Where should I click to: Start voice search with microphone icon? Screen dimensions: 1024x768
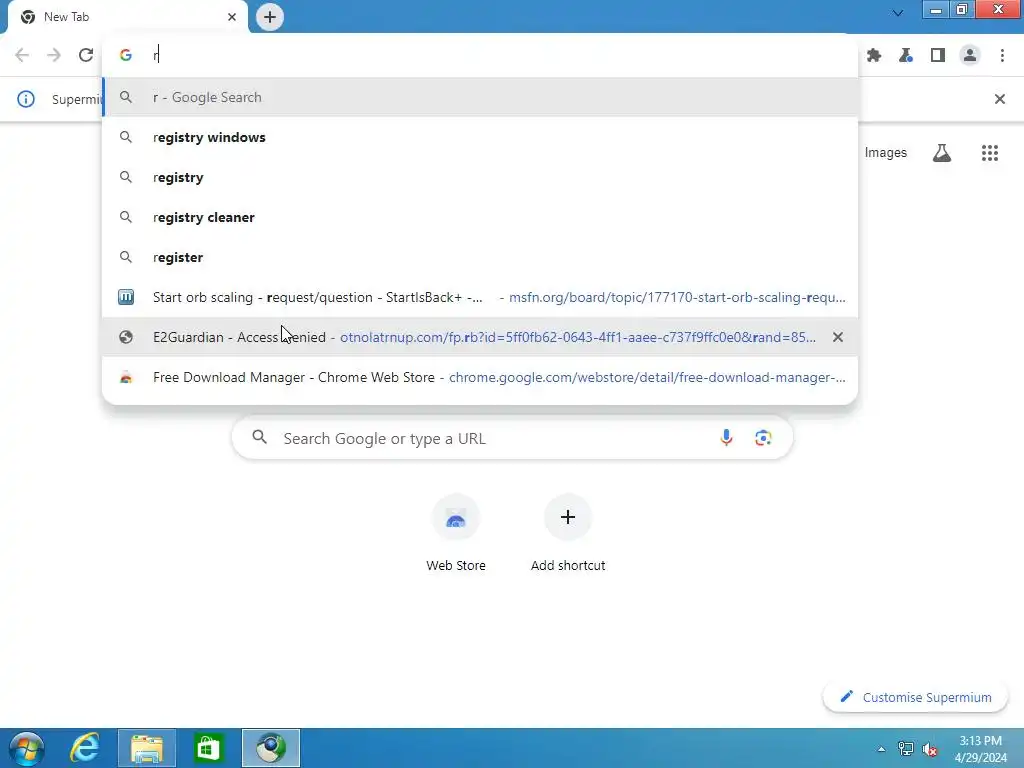click(726, 438)
